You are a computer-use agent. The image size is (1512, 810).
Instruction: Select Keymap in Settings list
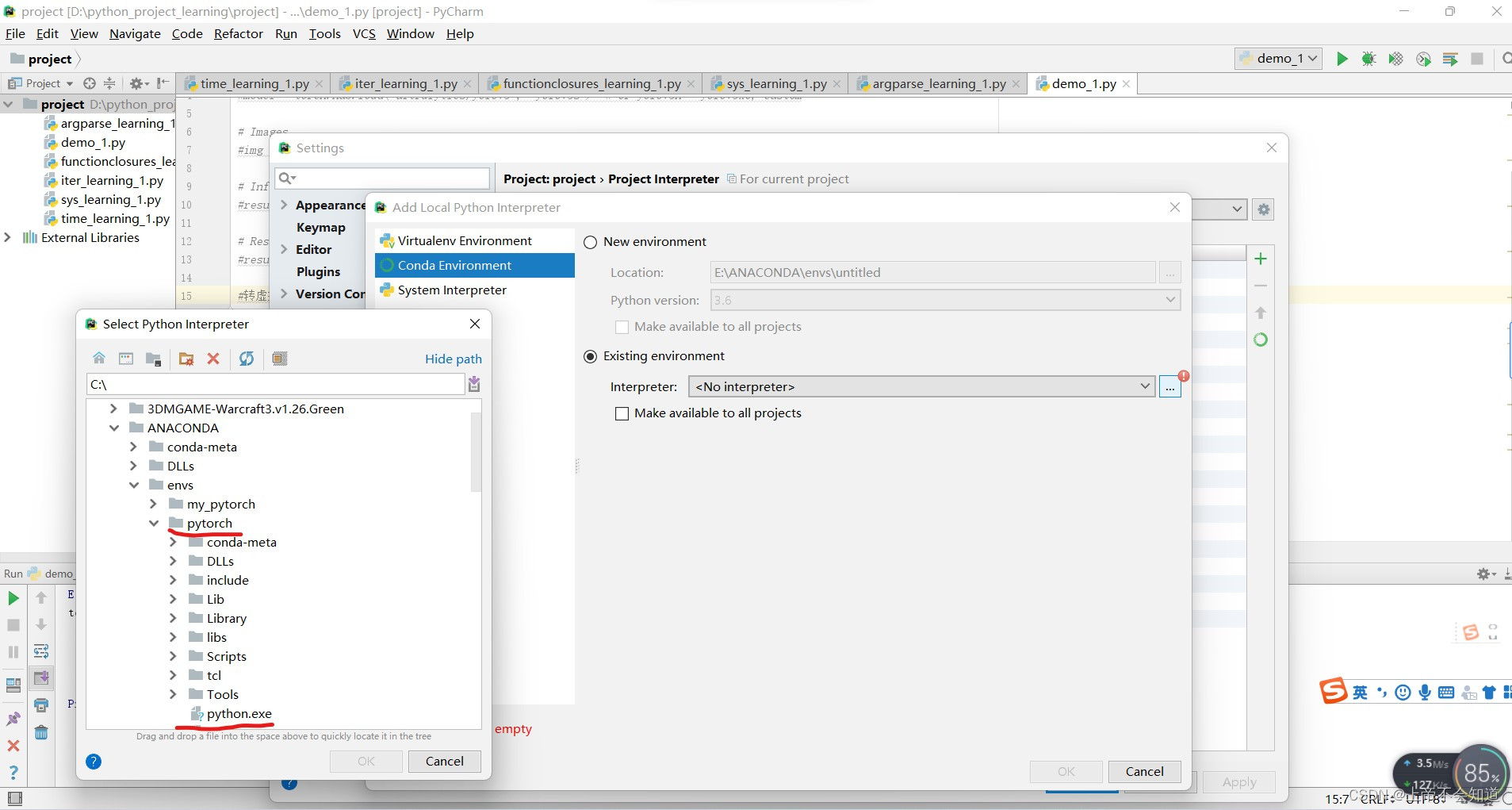pyautogui.click(x=320, y=228)
